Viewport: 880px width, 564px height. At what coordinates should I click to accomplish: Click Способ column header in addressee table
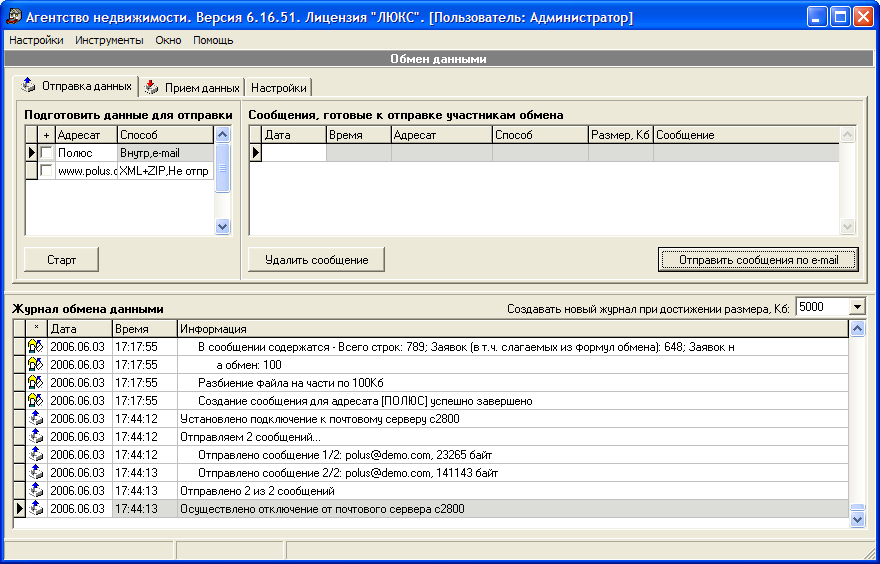click(x=166, y=135)
